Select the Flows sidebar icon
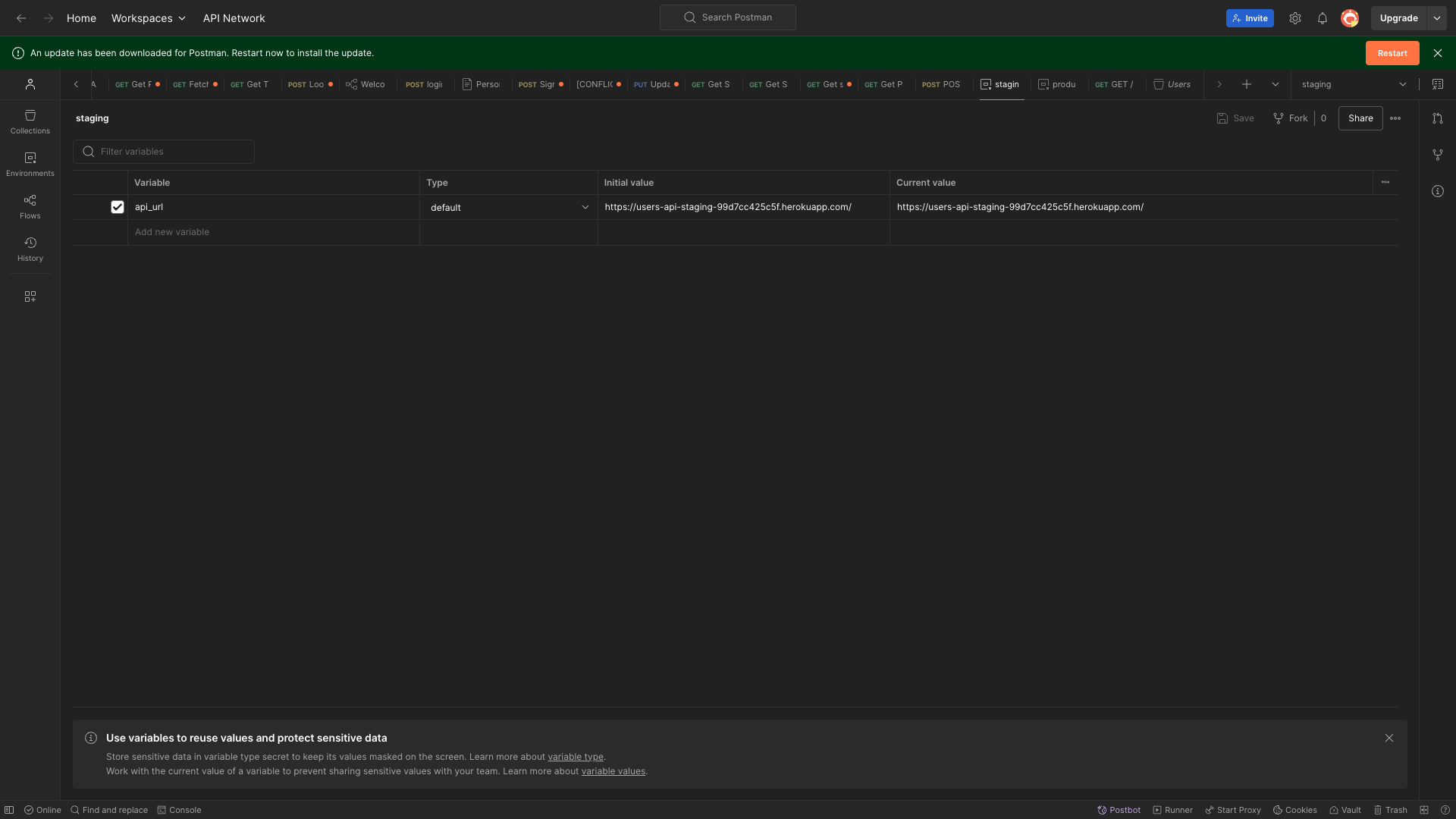The width and height of the screenshot is (1456, 819). (30, 206)
